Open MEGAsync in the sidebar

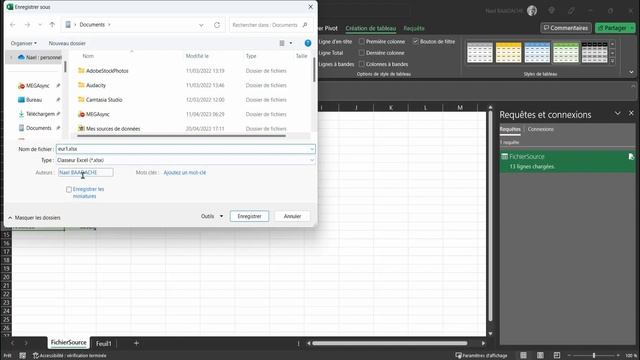tap(38, 86)
